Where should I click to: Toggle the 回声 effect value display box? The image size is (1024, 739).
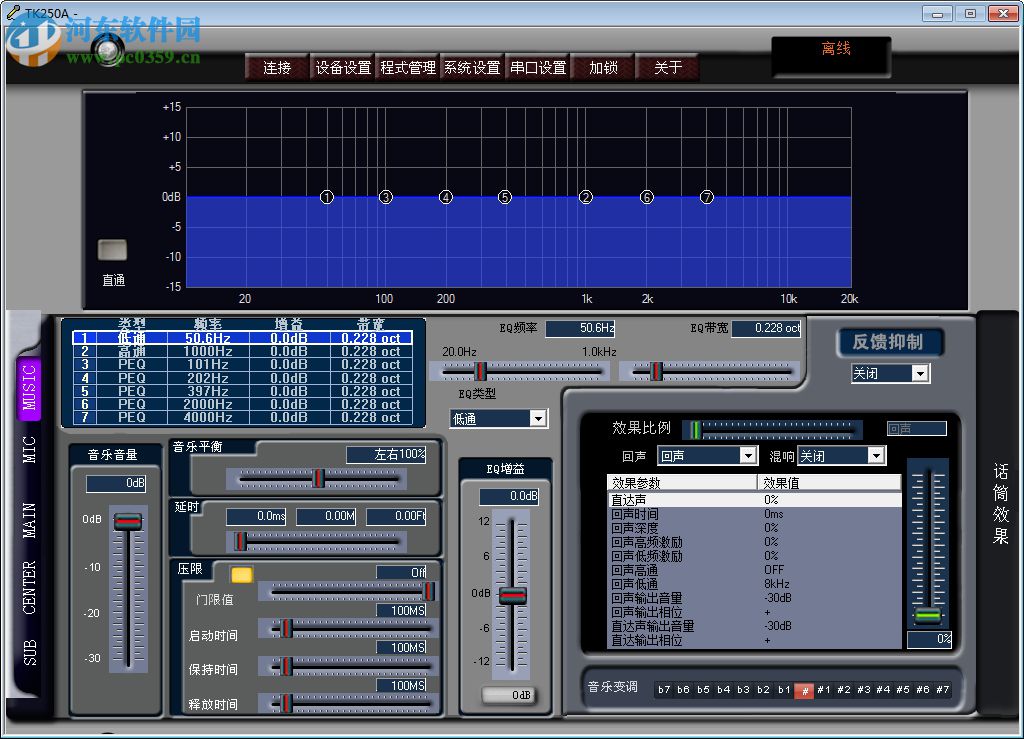pyautogui.click(x=918, y=428)
